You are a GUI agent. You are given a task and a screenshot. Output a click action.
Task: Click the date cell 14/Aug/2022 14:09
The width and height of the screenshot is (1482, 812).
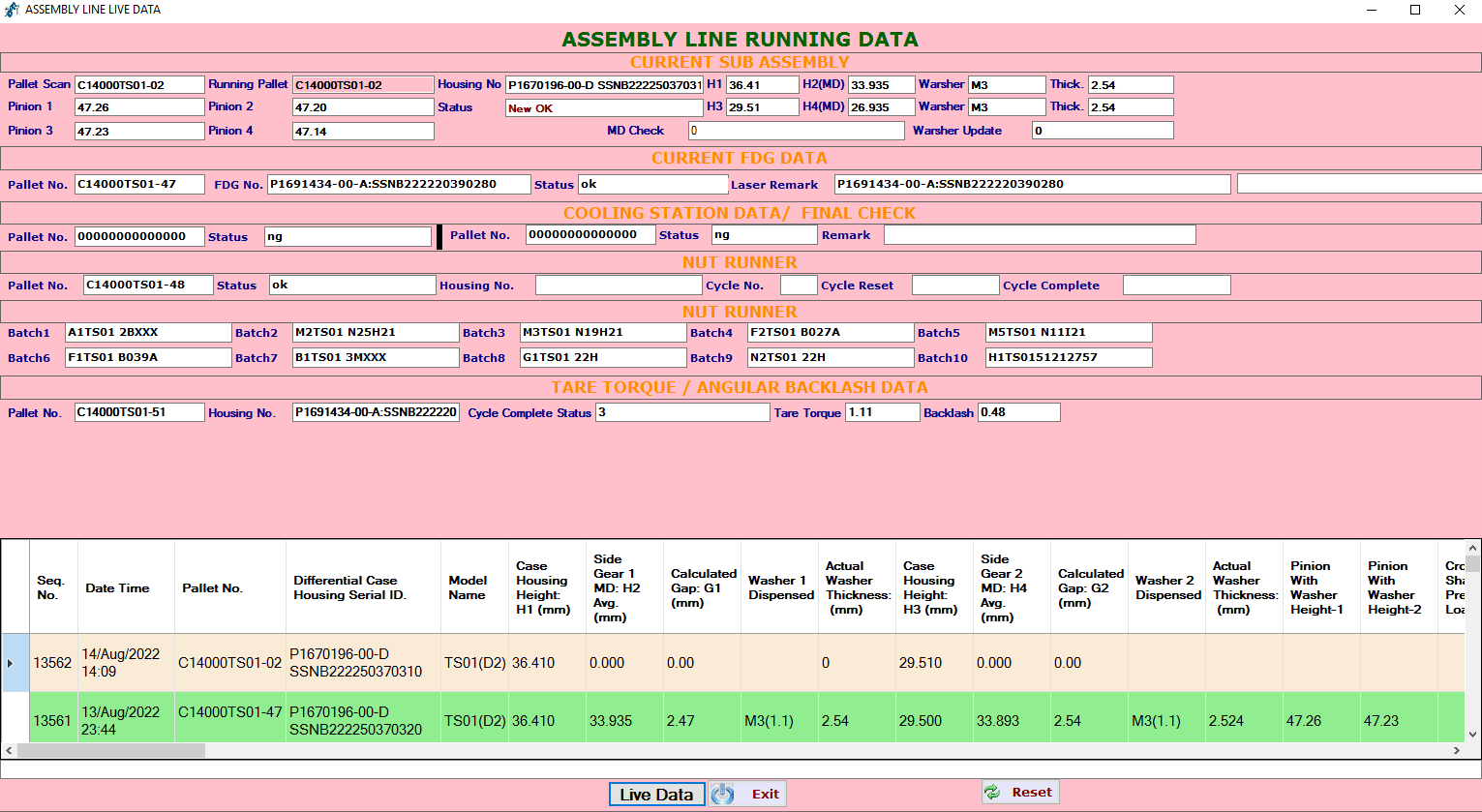coord(126,663)
